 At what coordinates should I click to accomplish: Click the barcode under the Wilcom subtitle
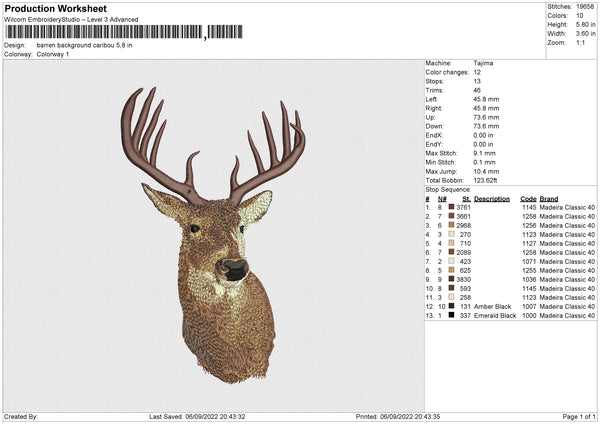click(124, 32)
